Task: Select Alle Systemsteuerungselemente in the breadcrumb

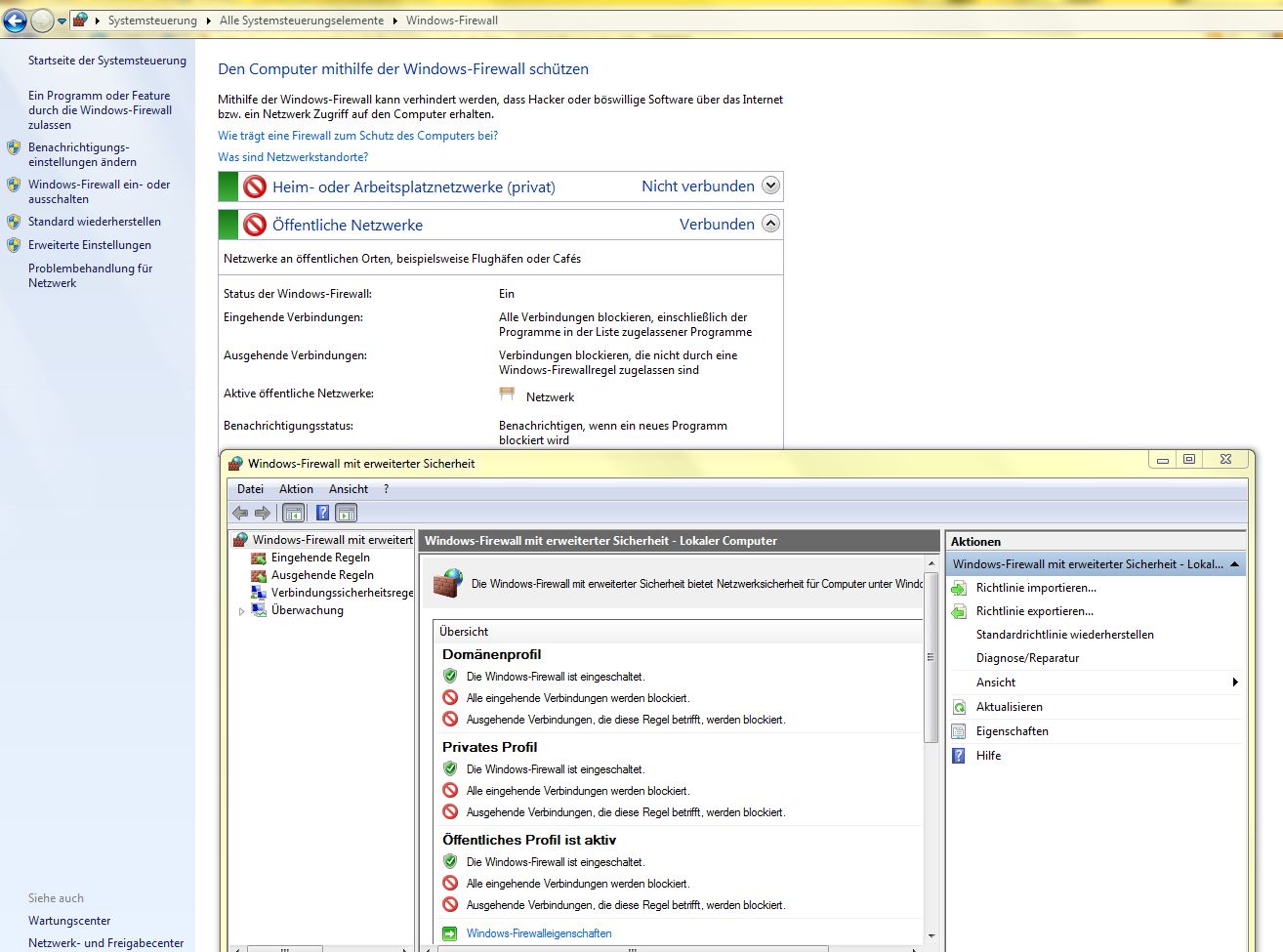Action: 302,21
